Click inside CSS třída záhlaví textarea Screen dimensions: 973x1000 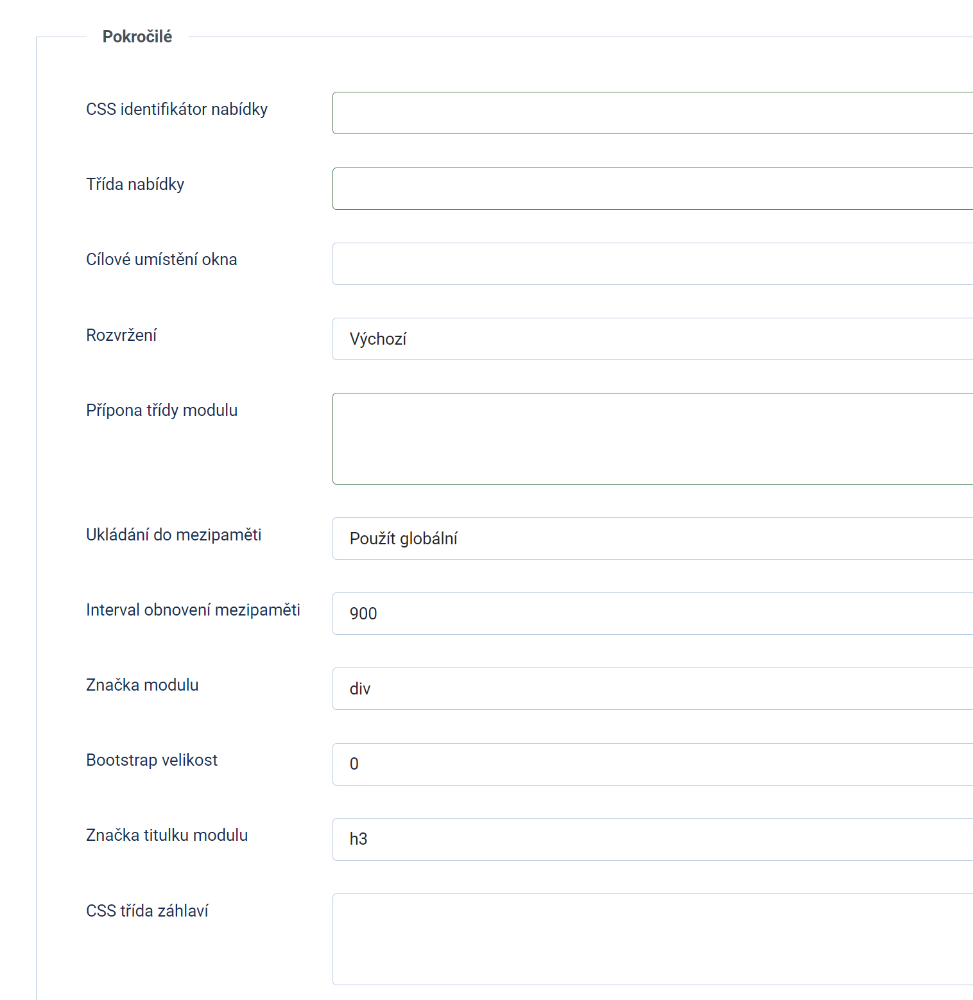coord(652,939)
